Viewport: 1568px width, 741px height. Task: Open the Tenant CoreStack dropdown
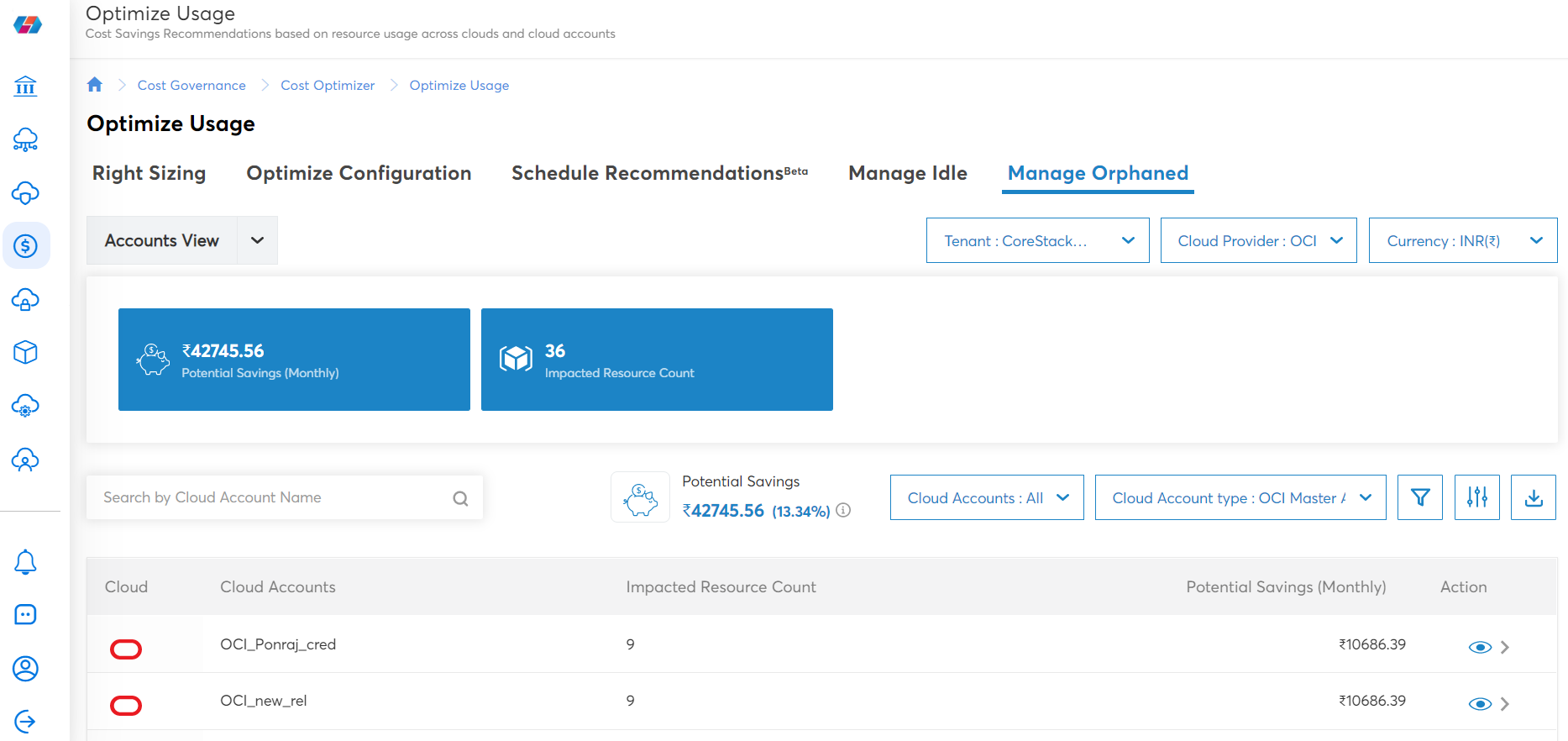click(x=1037, y=240)
